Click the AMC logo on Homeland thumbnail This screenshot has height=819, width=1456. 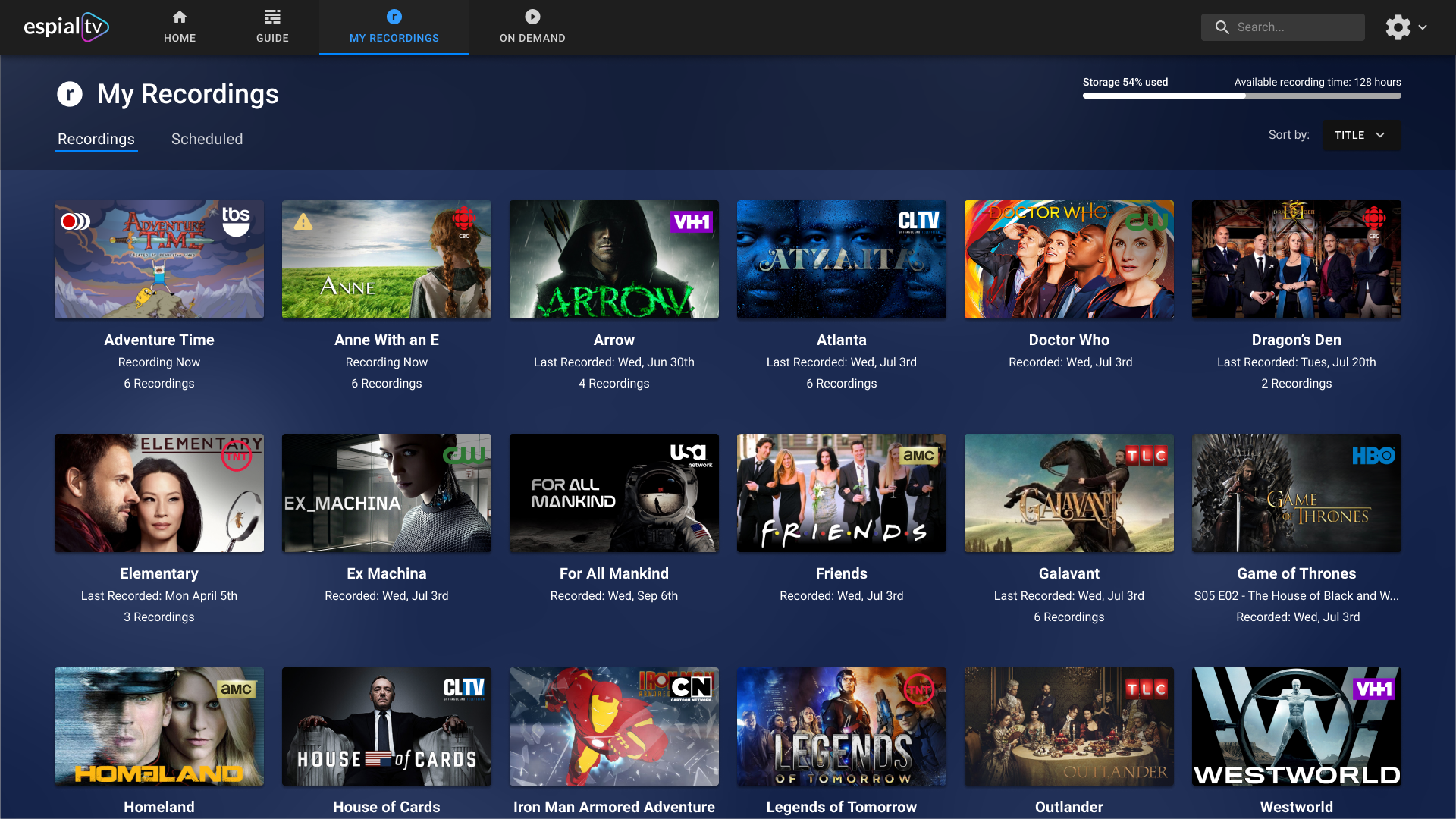(x=236, y=689)
